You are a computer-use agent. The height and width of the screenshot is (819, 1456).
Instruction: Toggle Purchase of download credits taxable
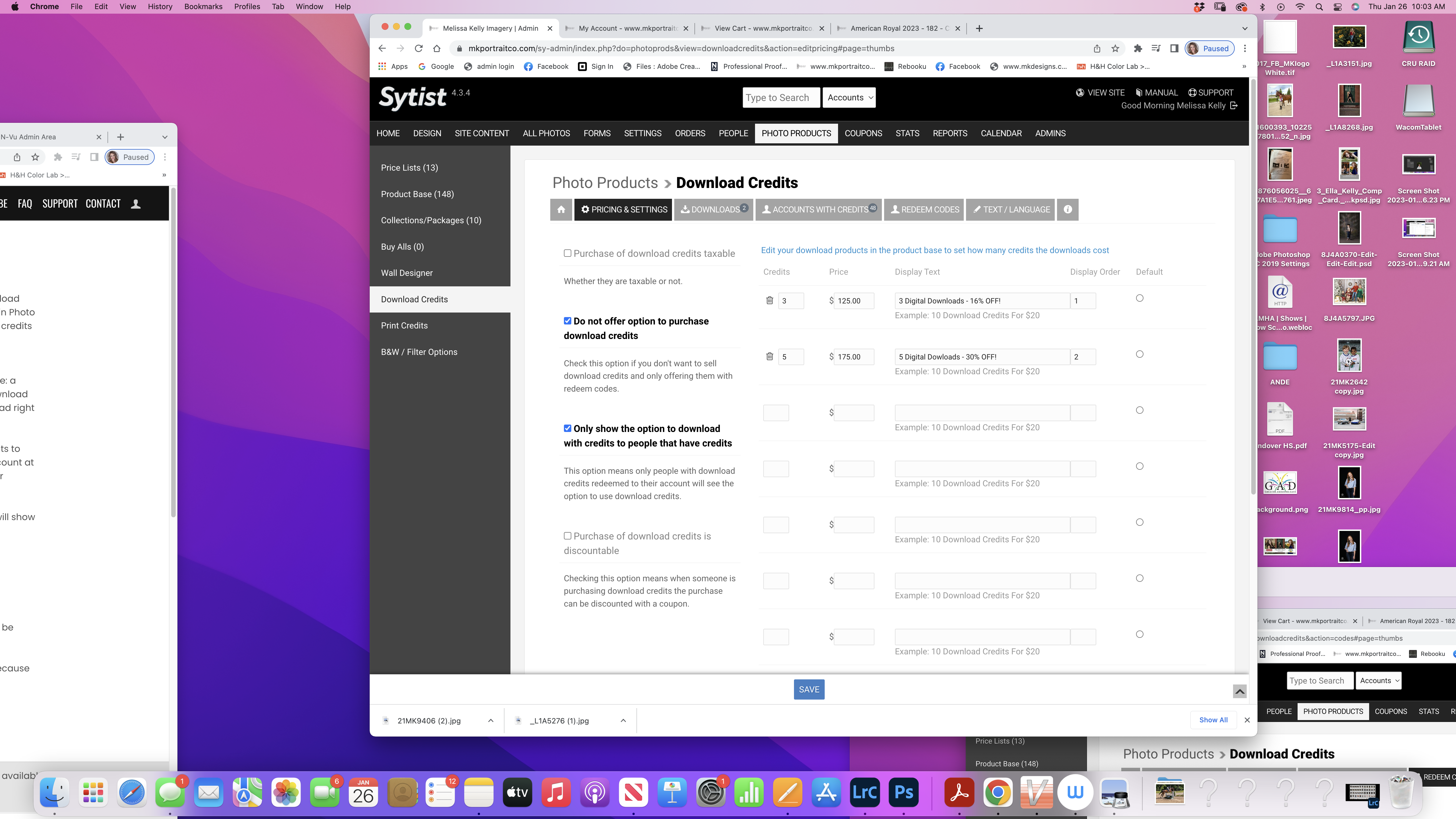coord(567,253)
